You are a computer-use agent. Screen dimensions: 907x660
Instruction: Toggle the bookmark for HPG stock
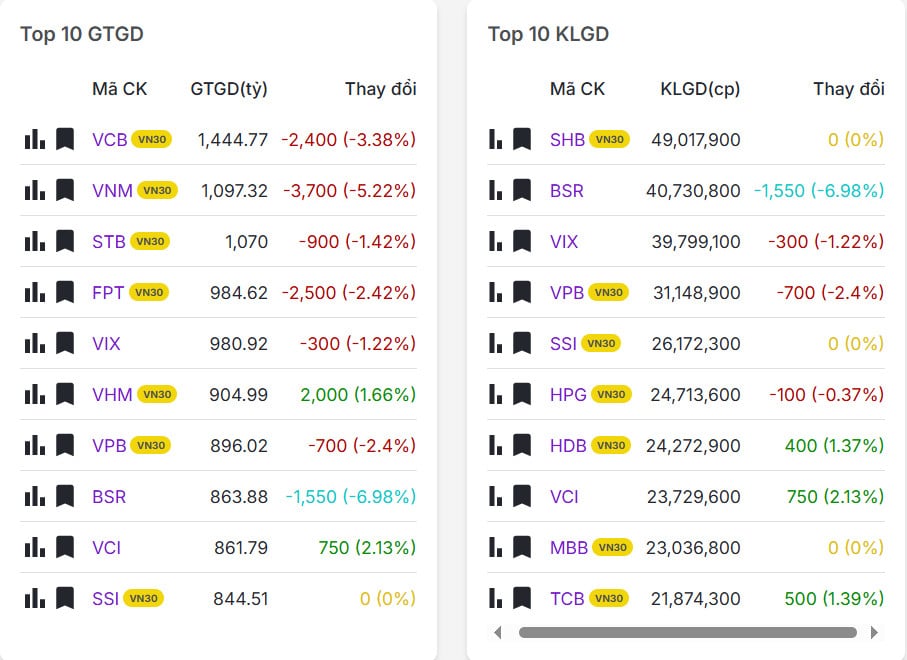click(x=522, y=394)
